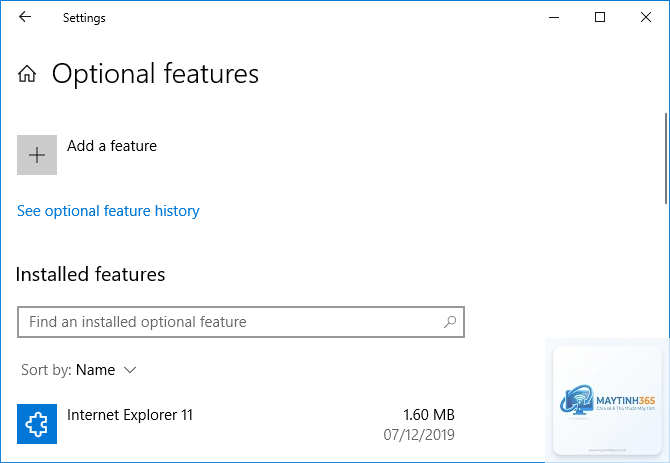Select the Internet Explorer 11 puzzle icon
This screenshot has width=670, height=463.
pyautogui.click(x=37, y=424)
